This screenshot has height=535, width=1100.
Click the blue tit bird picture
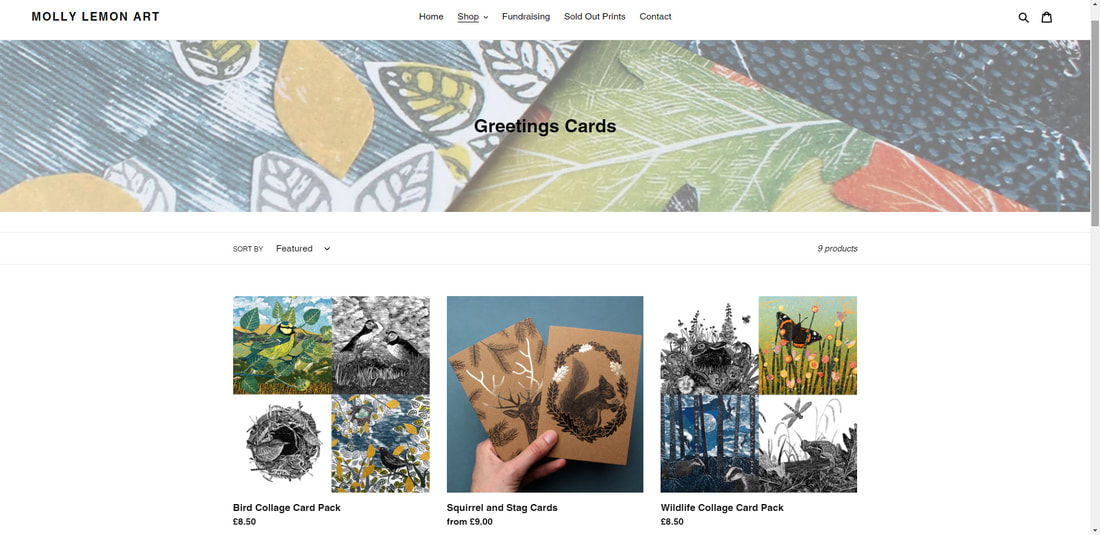282,344
